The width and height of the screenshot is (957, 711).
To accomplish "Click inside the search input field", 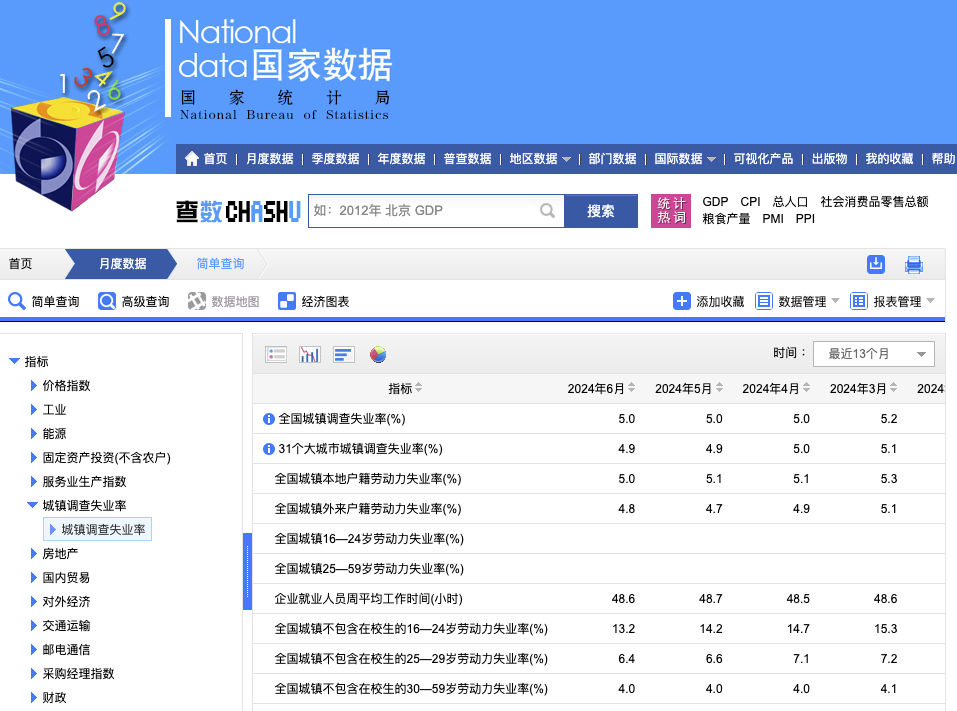I will click(x=430, y=211).
